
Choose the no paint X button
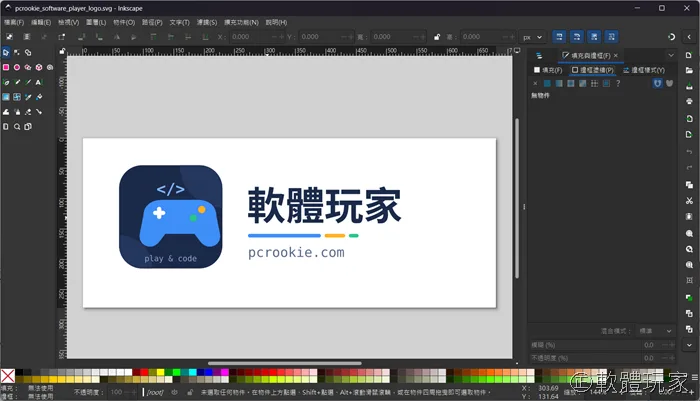point(535,84)
